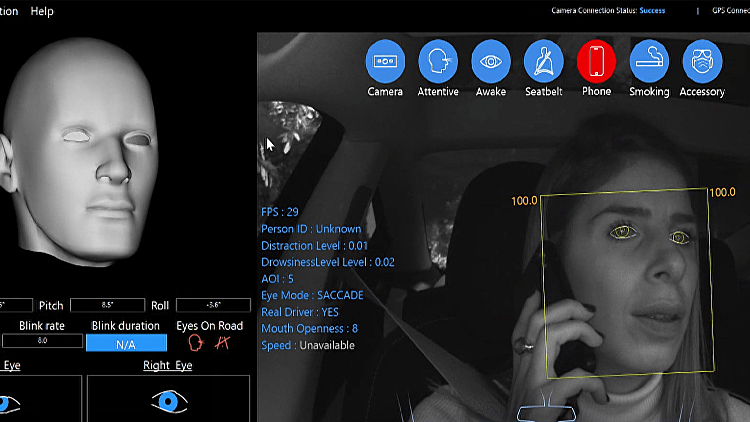This screenshot has height=422, width=750.
Task: Click the Distraction Level : 0.01 readout
Action: (x=314, y=245)
